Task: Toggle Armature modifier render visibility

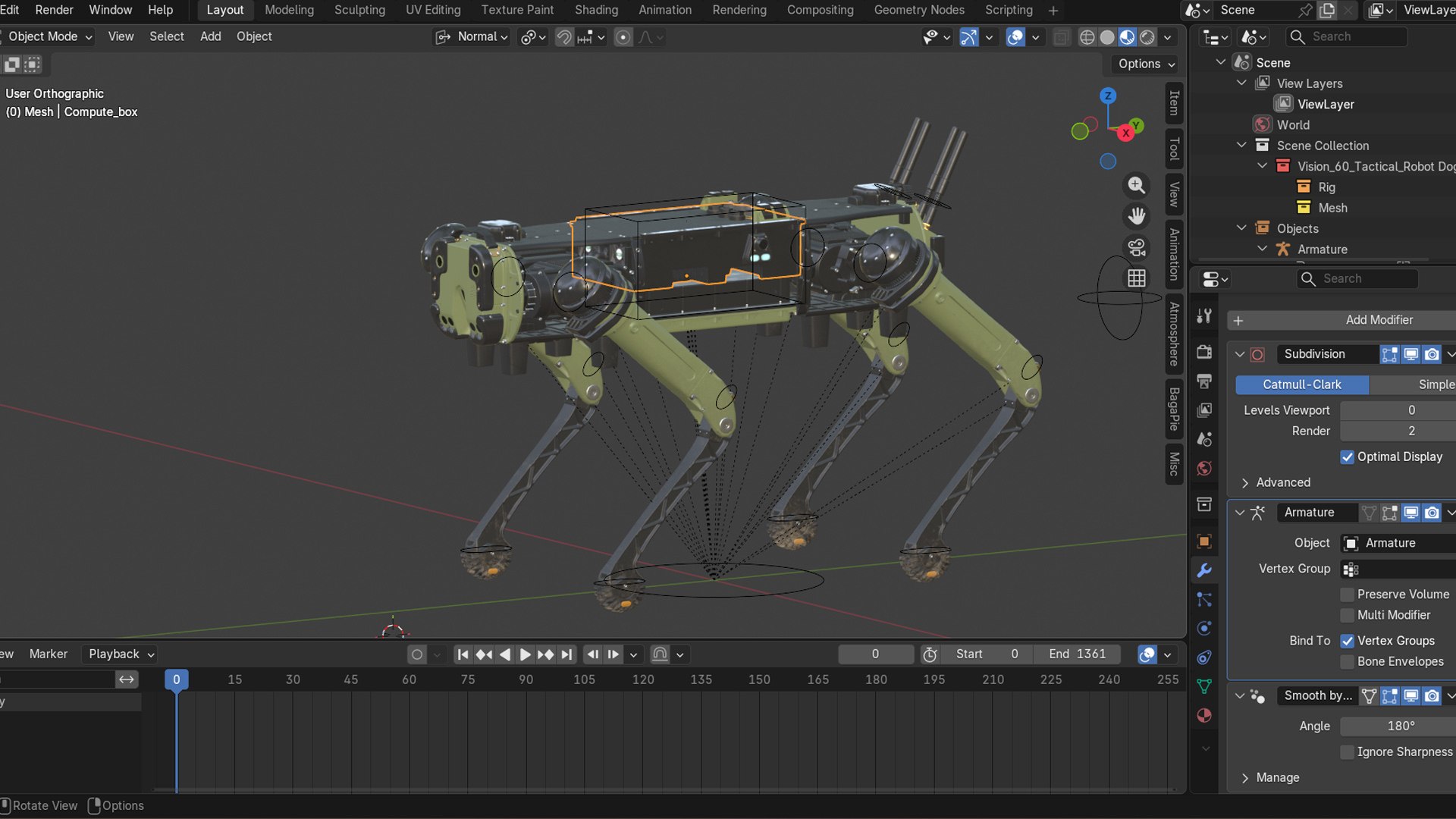Action: point(1431,513)
